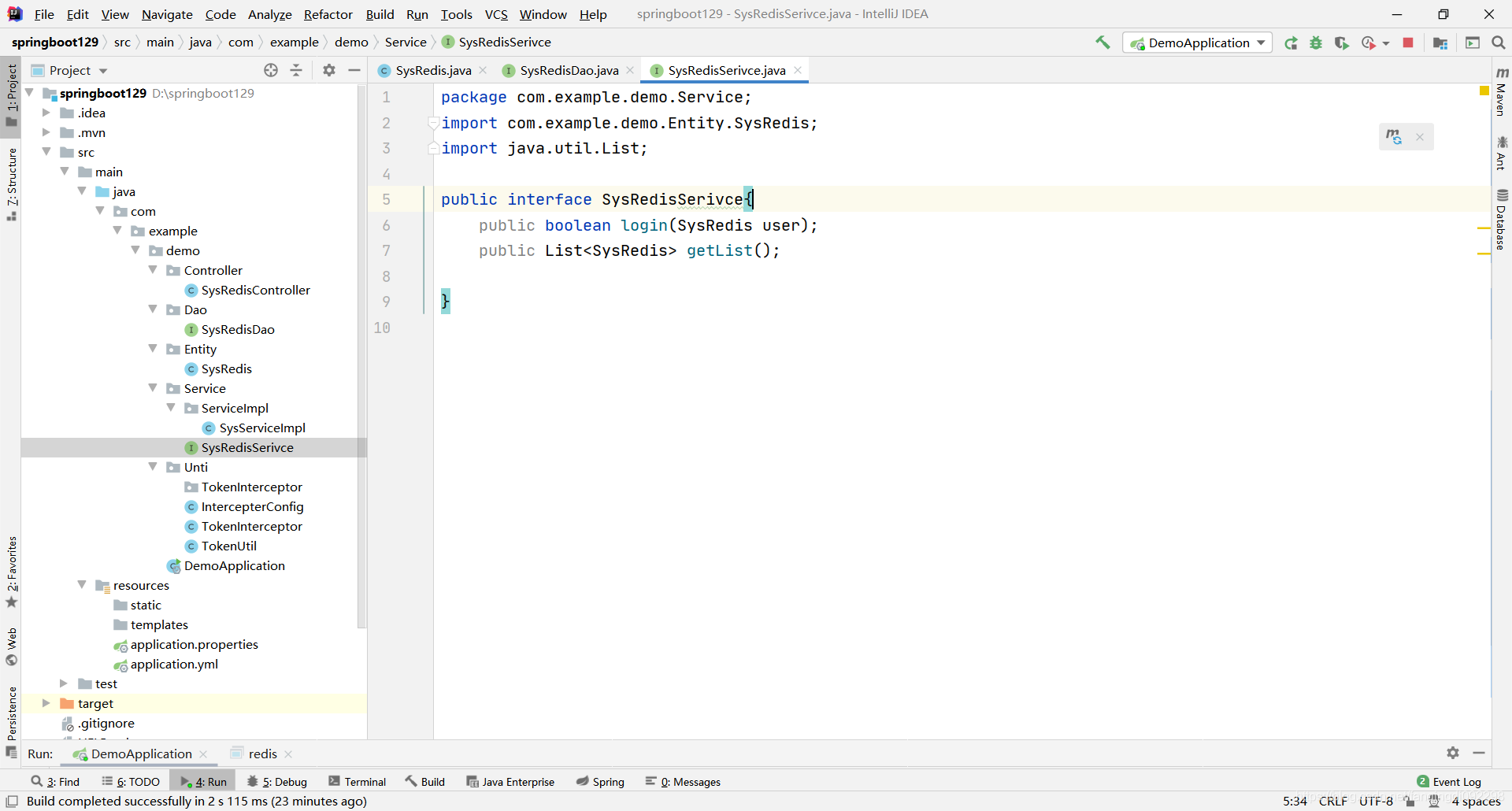
Task: Rerun DemoApplication with the green arrow
Action: click(1291, 43)
